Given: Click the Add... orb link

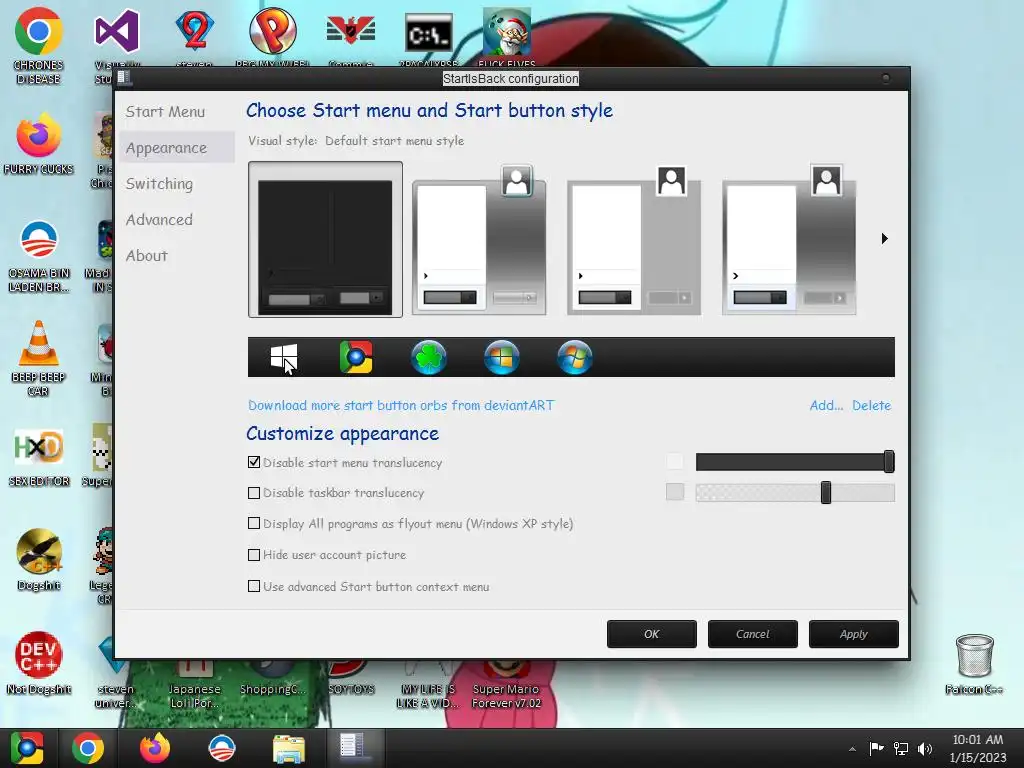Looking at the screenshot, I should pos(826,406).
